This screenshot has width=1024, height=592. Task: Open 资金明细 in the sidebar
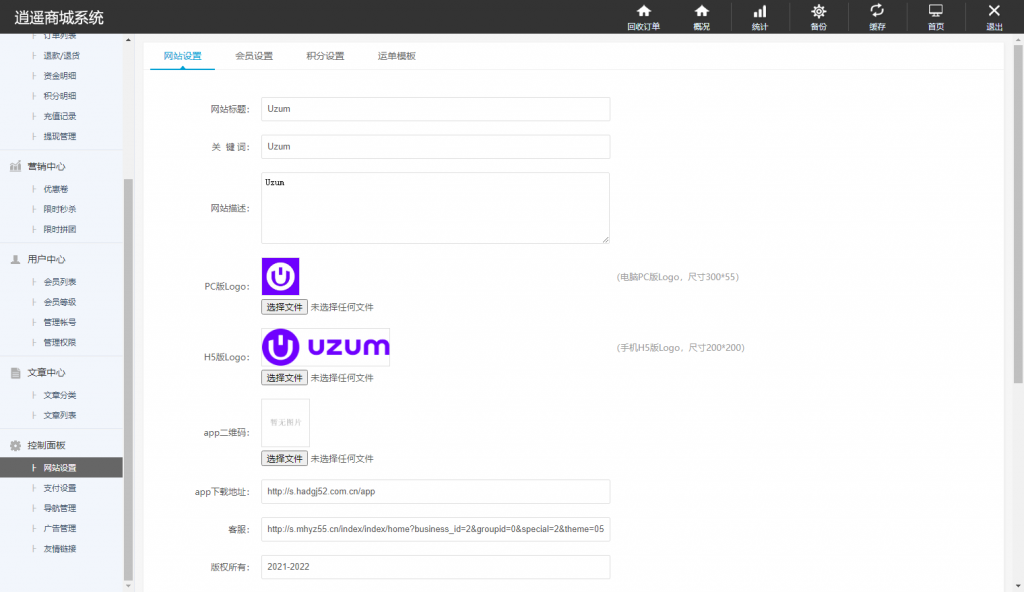pyautogui.click(x=60, y=76)
